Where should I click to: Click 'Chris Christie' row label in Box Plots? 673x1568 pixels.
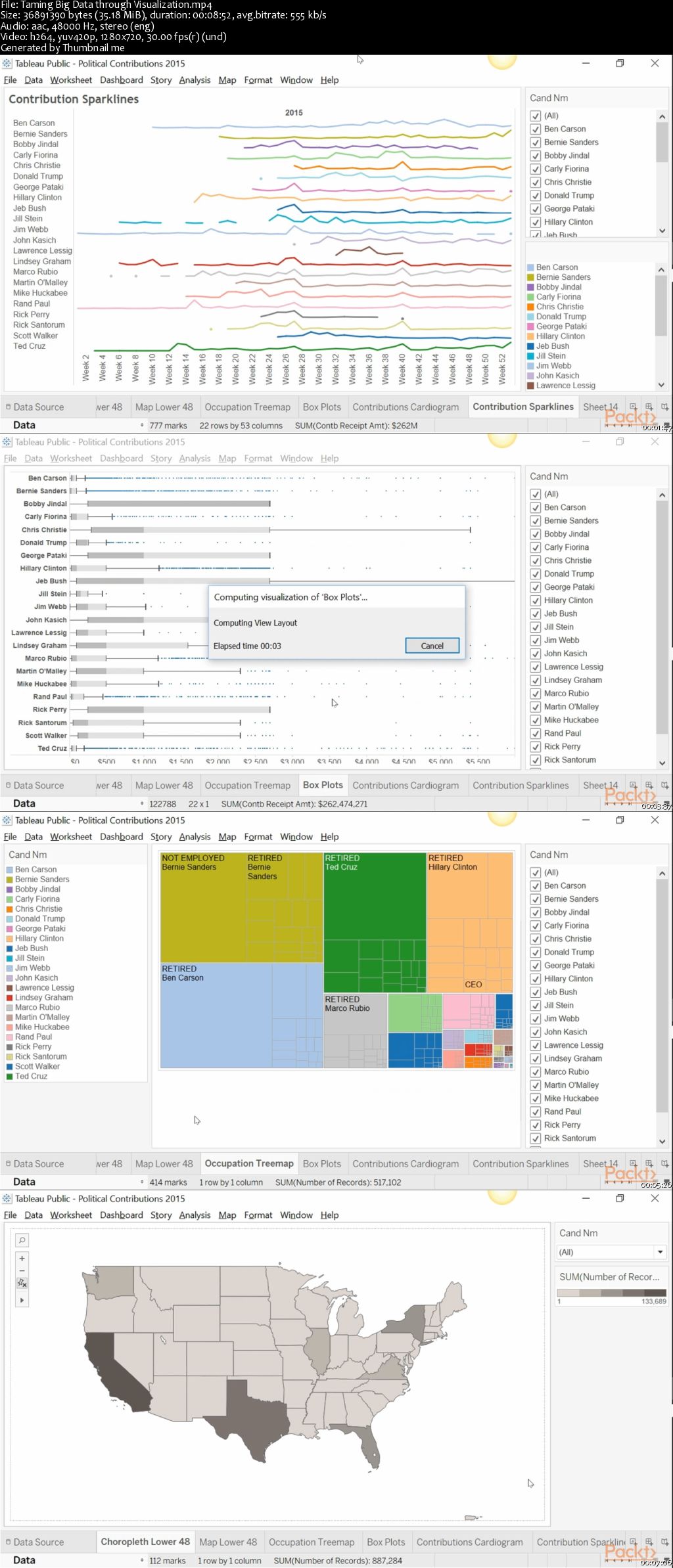point(44,530)
